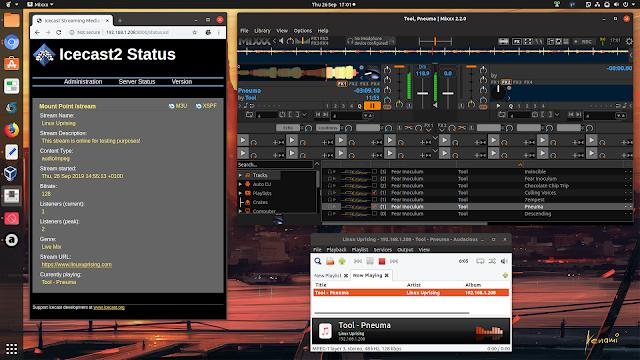The height and width of the screenshot is (360, 640).
Task: Toggle FX1 assignment on deck 1
Action: click(x=342, y=84)
